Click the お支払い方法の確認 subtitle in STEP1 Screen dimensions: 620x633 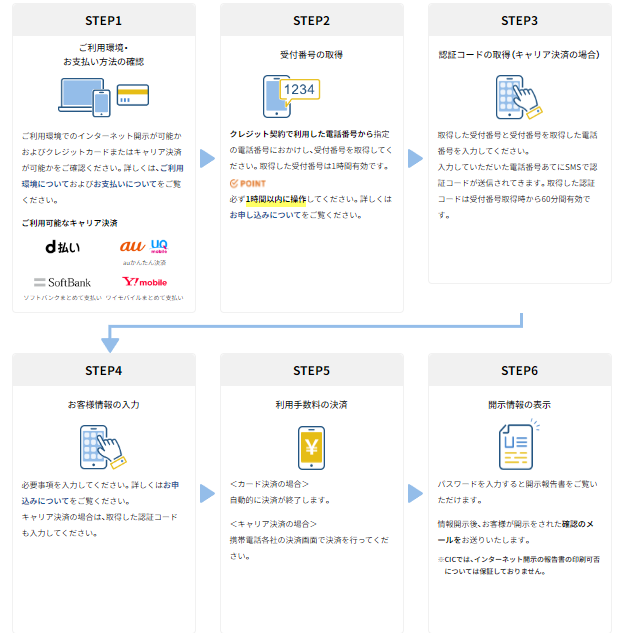[104, 62]
